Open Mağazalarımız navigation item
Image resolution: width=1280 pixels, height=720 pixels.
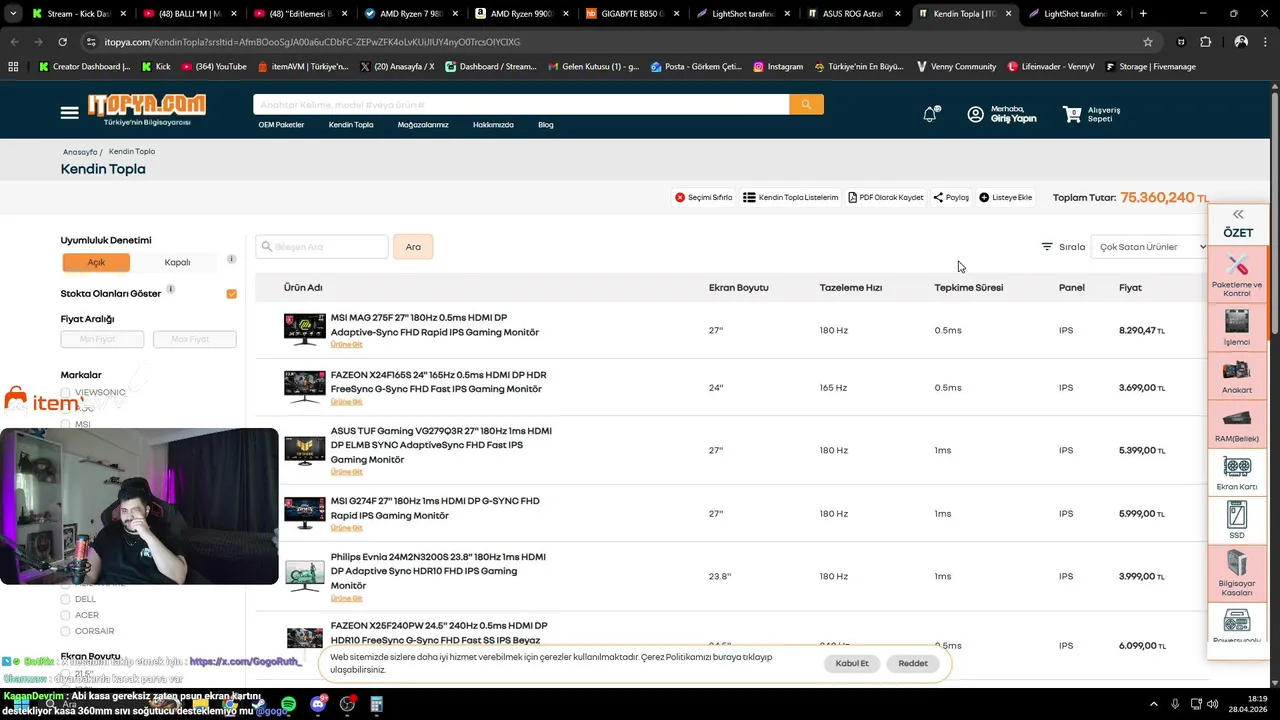[x=423, y=125]
